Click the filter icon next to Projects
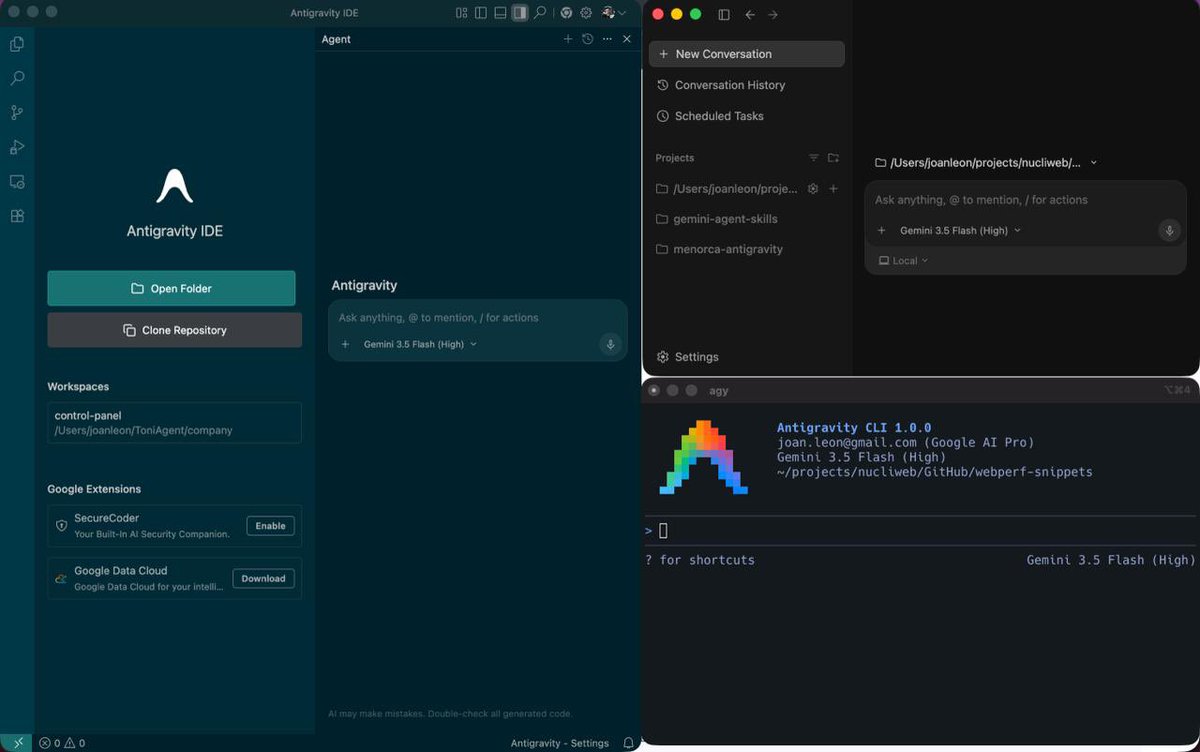 coord(814,158)
